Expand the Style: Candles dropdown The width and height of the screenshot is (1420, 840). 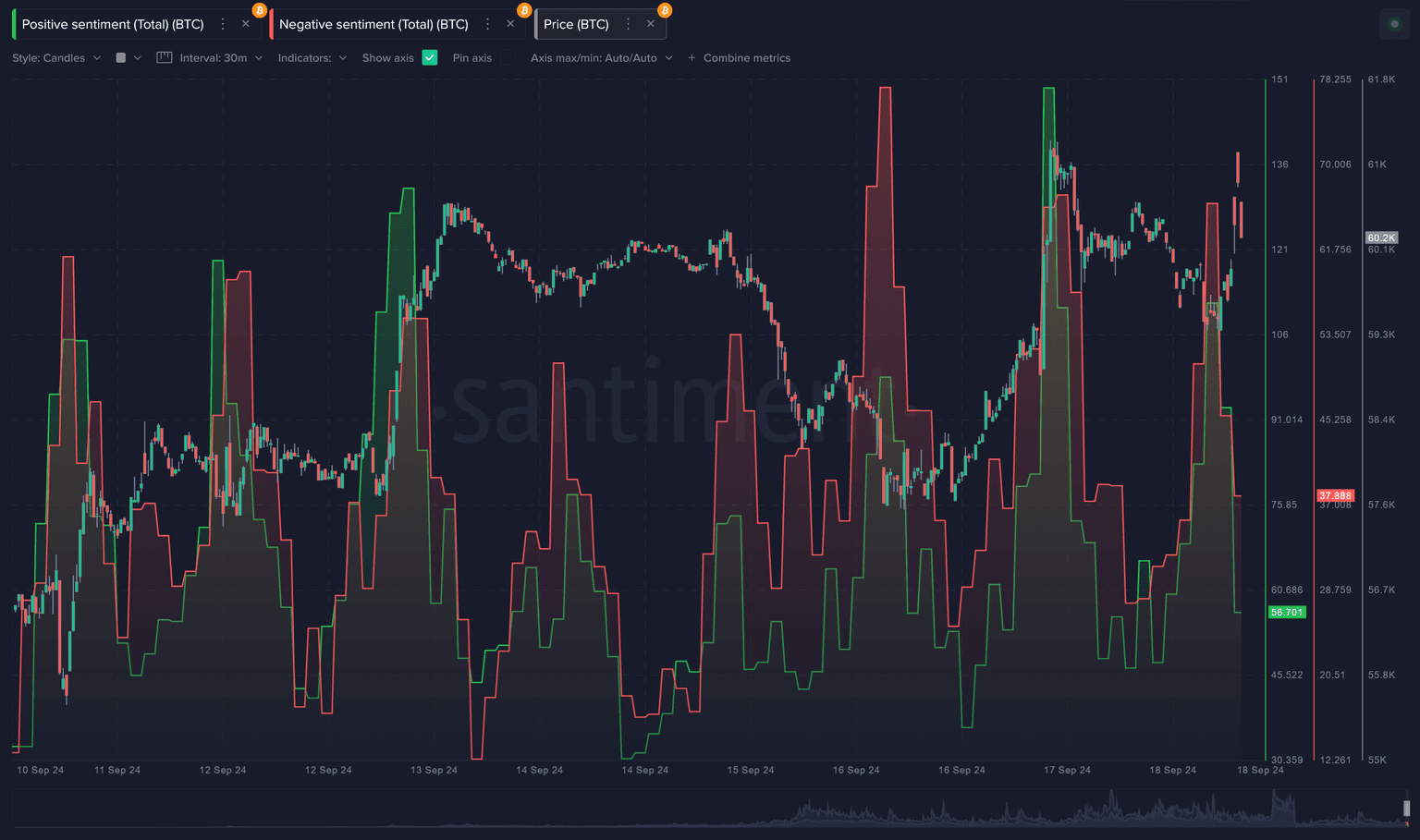point(56,57)
